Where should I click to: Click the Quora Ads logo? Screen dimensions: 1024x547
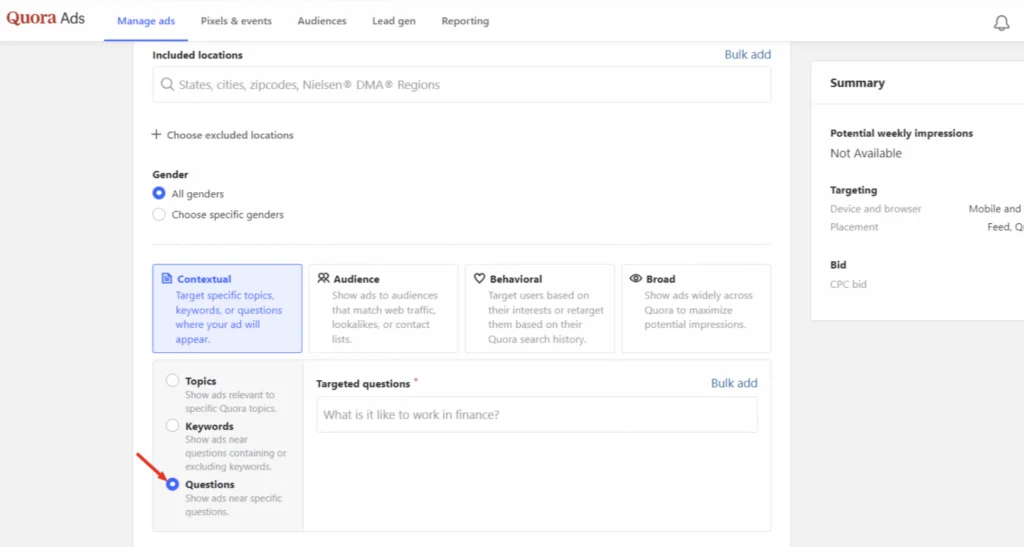coord(45,19)
